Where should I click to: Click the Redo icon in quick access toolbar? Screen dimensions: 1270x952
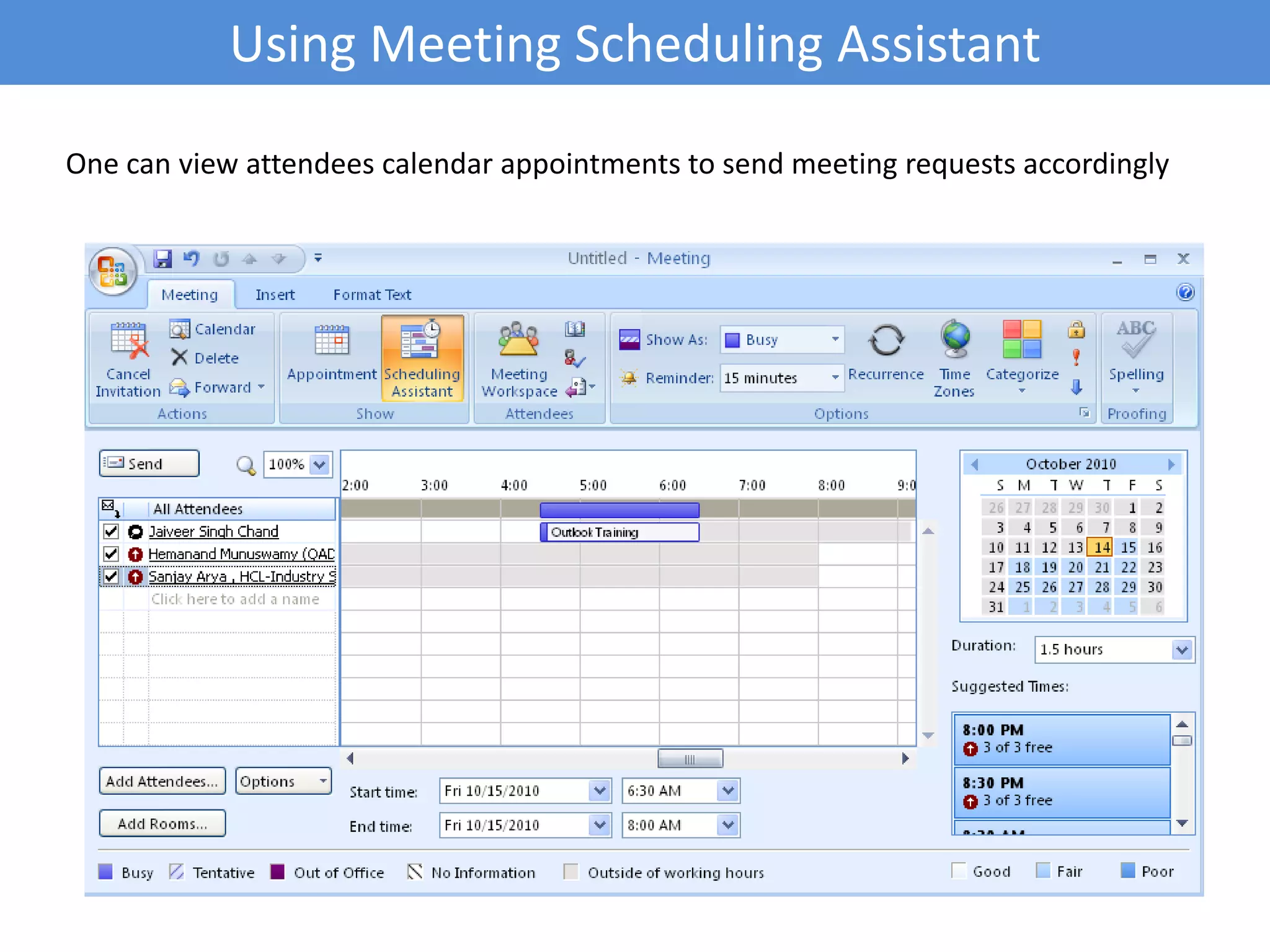221,258
